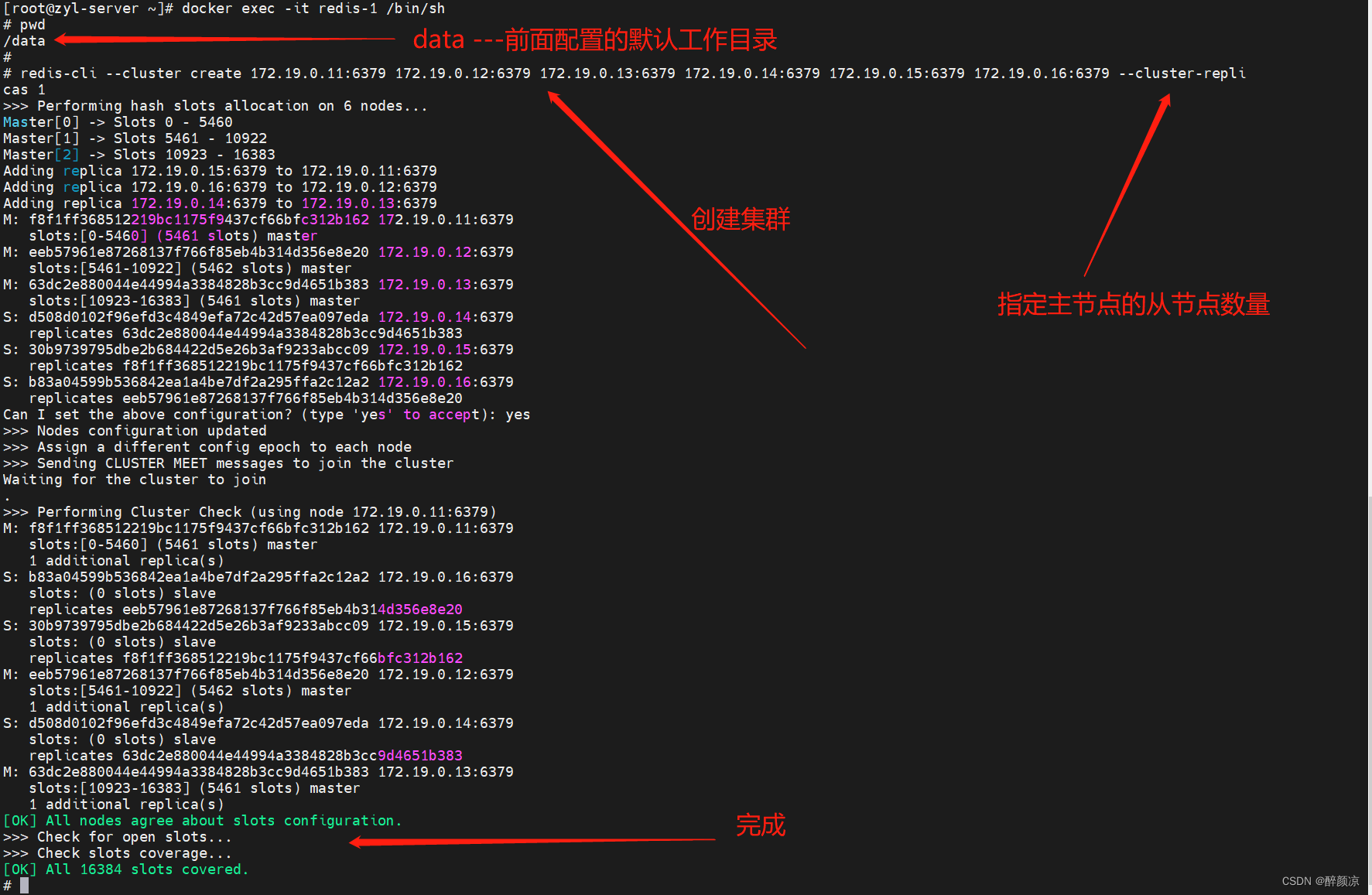Screen dimensions: 1372x895
Task: Click 'slots: (0 slots) slave' under node 172.19.0.14
Action: [122, 740]
